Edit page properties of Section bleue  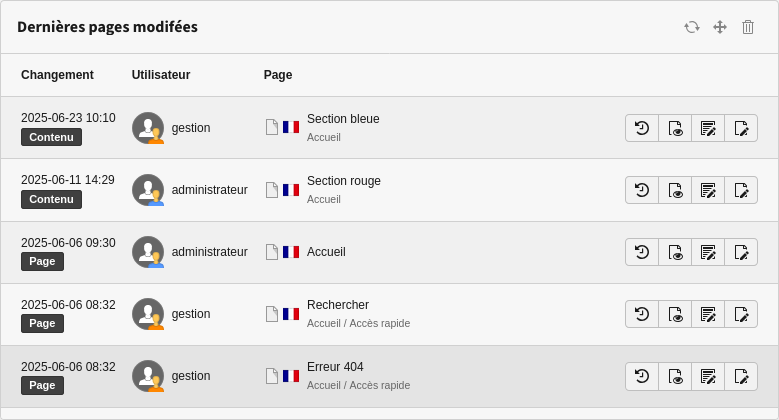(741, 128)
